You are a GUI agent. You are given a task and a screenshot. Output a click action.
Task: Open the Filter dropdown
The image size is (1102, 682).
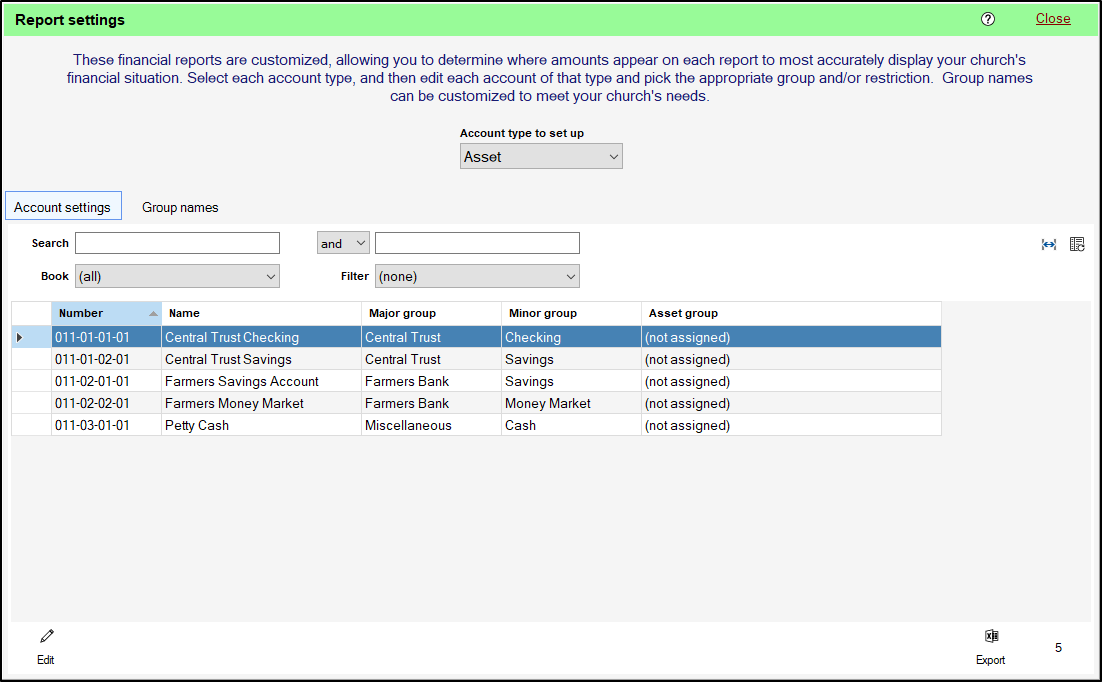477,277
